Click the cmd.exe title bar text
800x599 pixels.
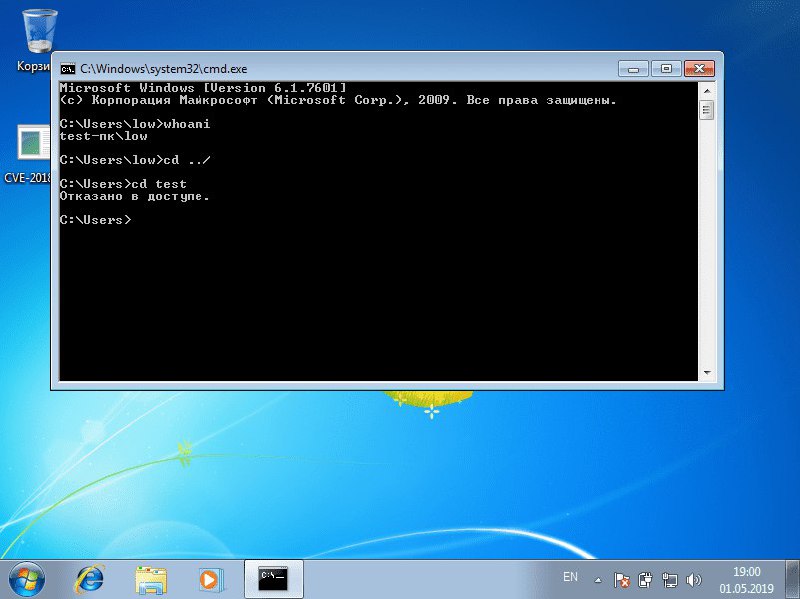point(163,69)
